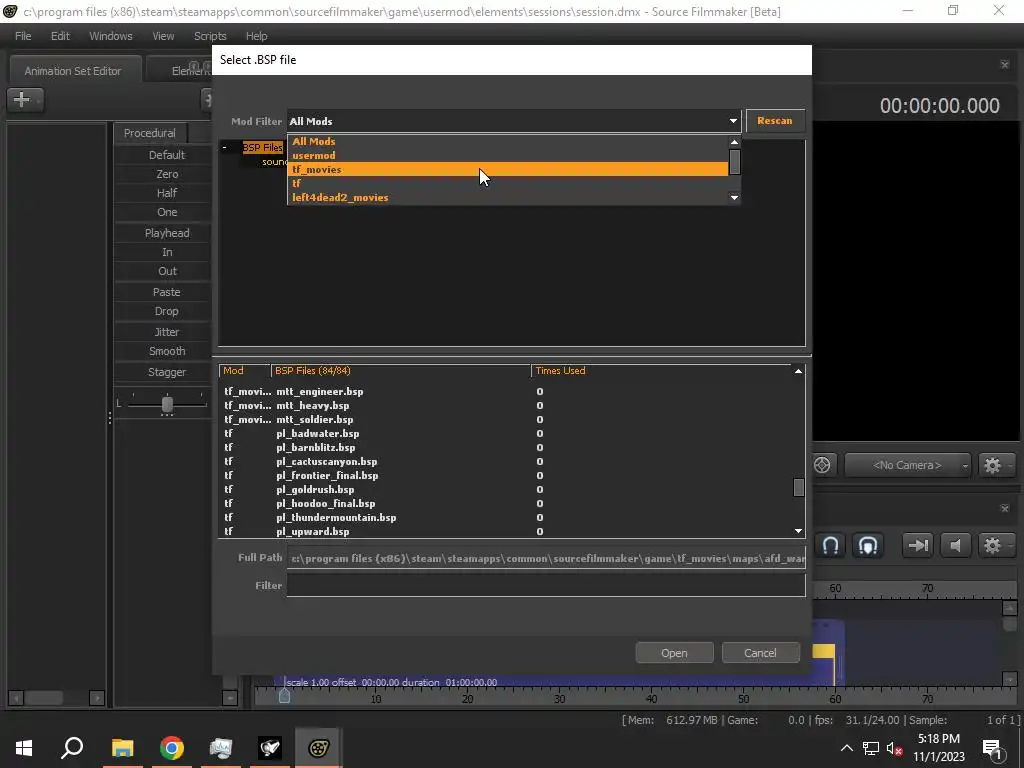Viewport: 1024px width, 768px height.
Task: Click the Rescan button
Action: tap(775, 121)
